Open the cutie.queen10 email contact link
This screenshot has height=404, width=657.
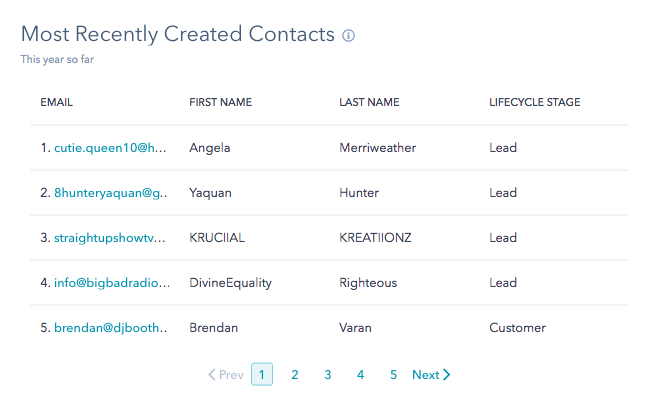(110, 148)
